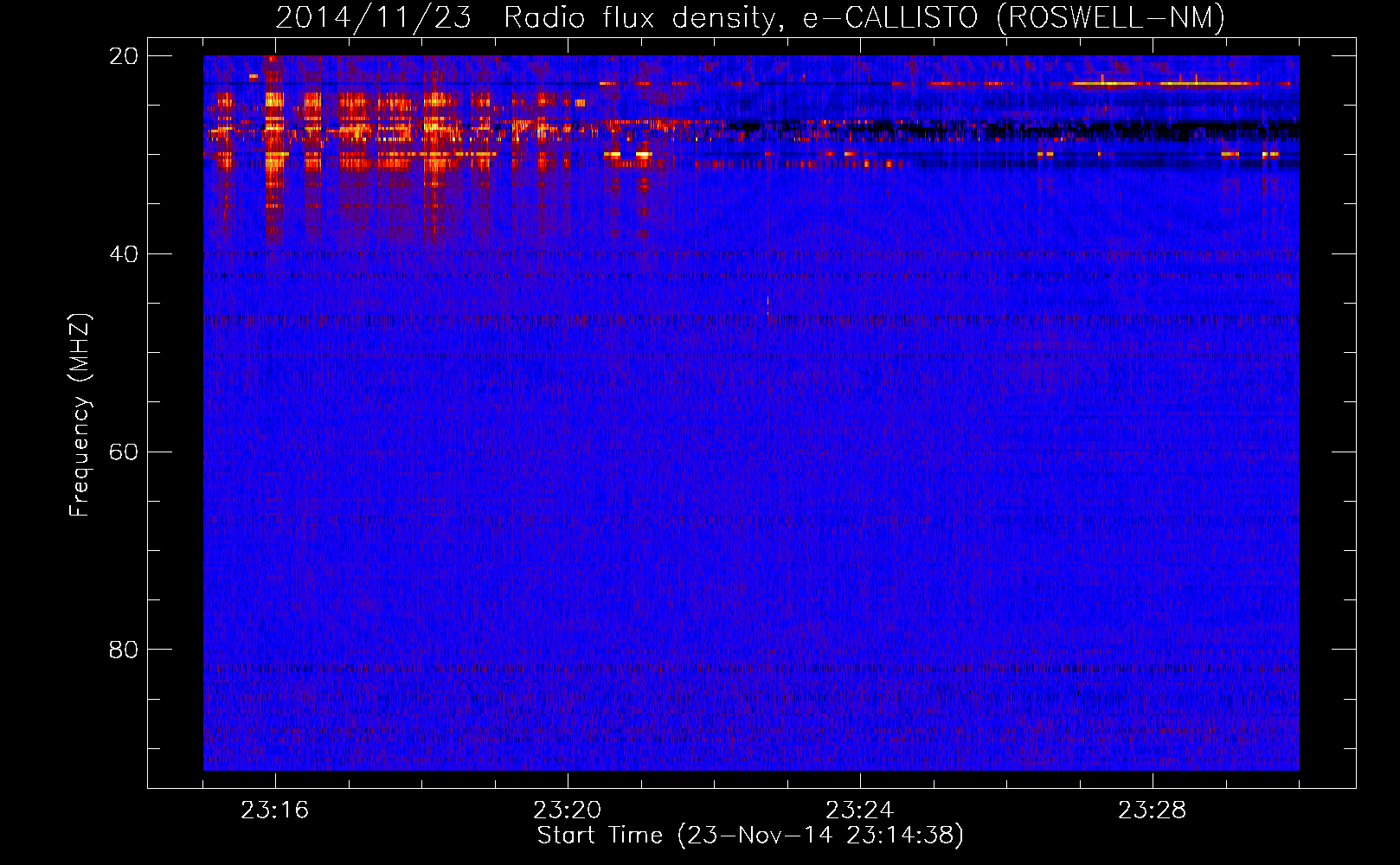The image size is (1400, 865).
Task: Click the long yellow streak near 23:27
Action: pos(1103,84)
